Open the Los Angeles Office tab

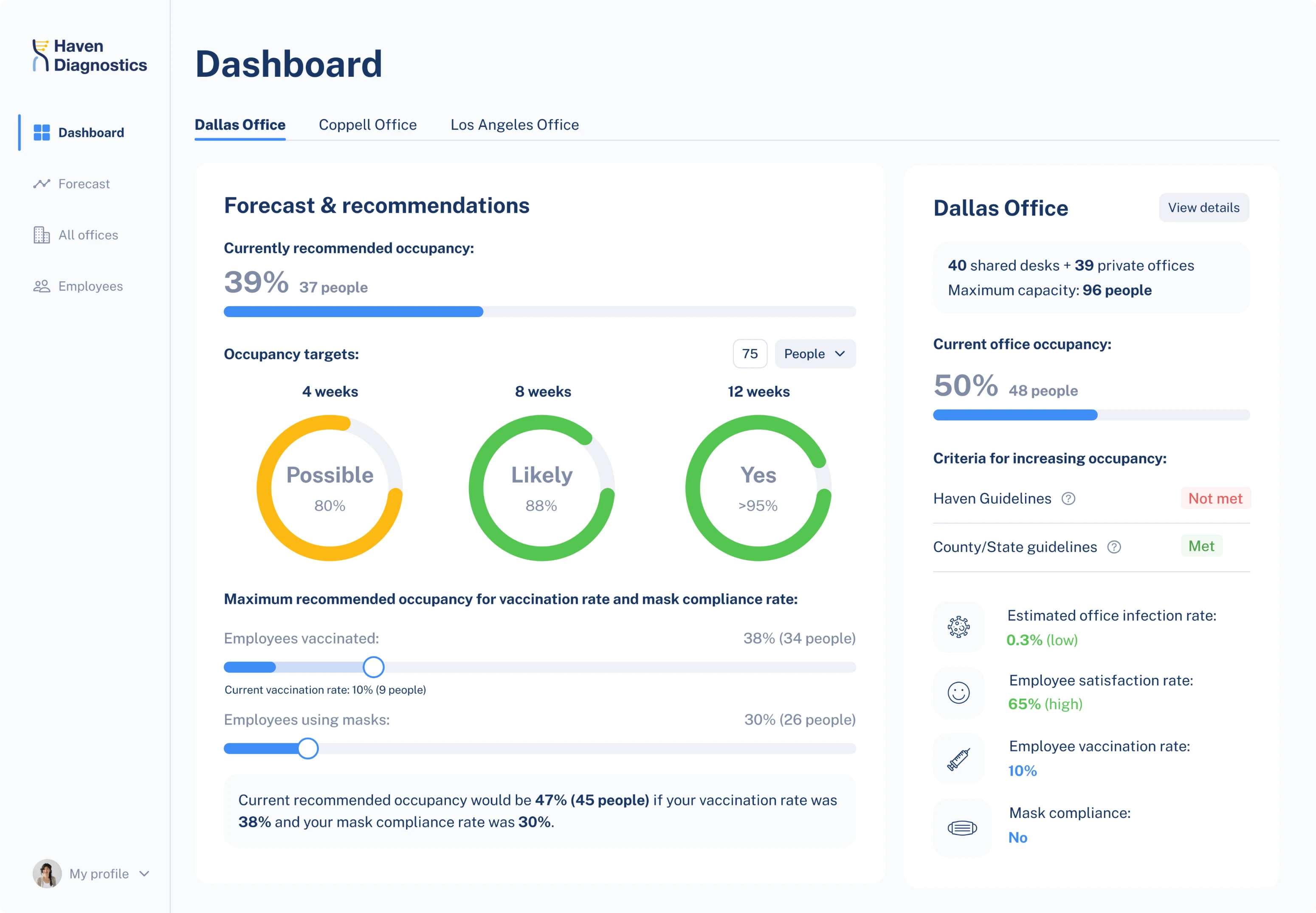[x=514, y=125]
